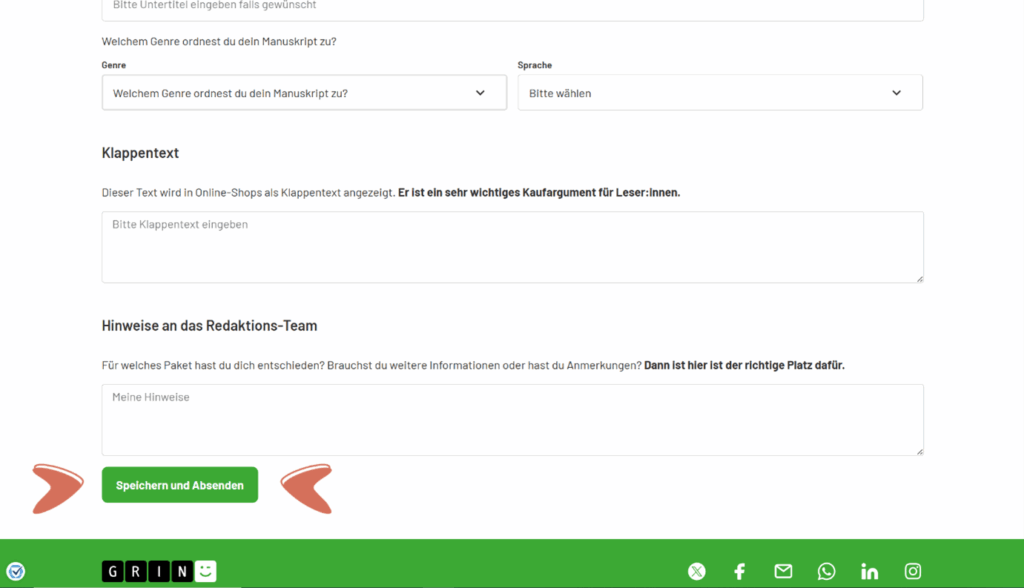Click the "Genre" field label

click(x=113, y=65)
